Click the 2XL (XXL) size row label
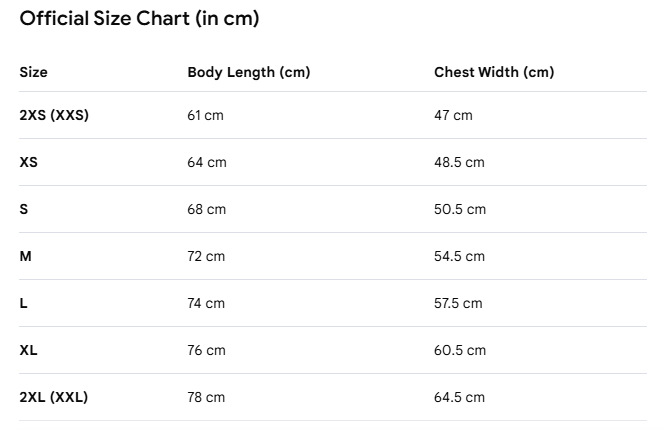665x430 pixels. [x=53, y=397]
